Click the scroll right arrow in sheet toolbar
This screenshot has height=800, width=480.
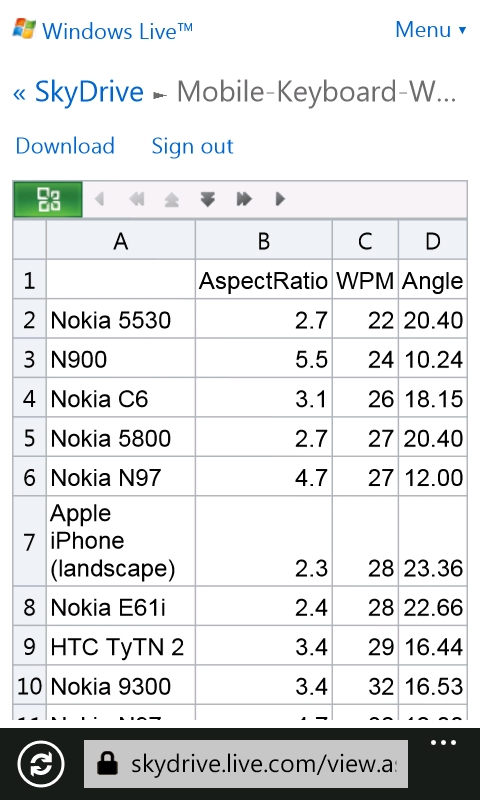click(280, 199)
